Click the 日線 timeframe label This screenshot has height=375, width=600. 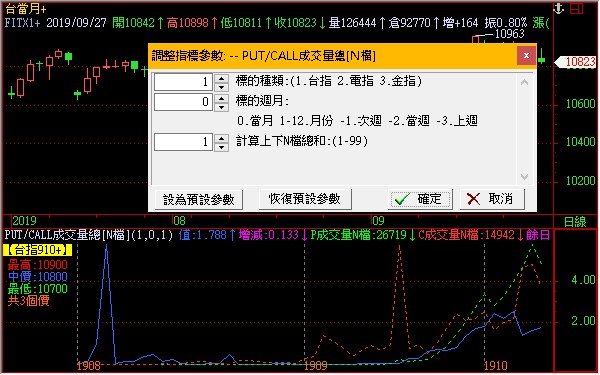[x=574, y=222]
